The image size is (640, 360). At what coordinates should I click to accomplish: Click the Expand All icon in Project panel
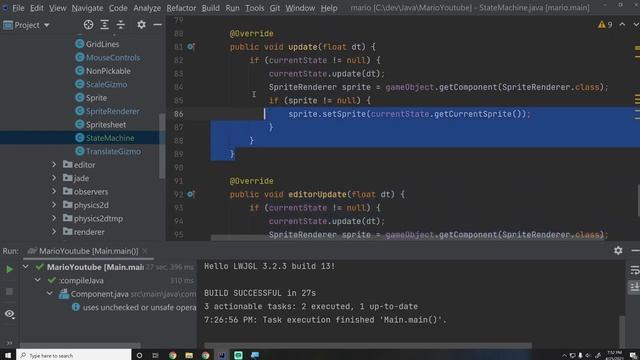click(x=104, y=25)
